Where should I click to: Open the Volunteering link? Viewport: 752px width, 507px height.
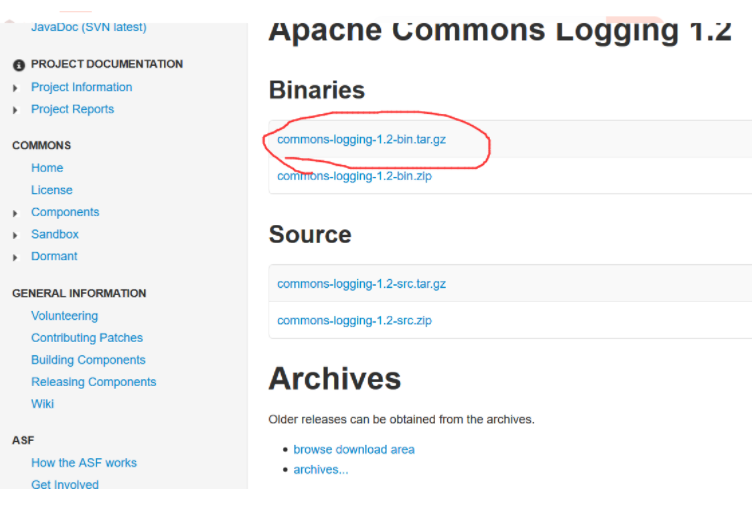coord(65,316)
